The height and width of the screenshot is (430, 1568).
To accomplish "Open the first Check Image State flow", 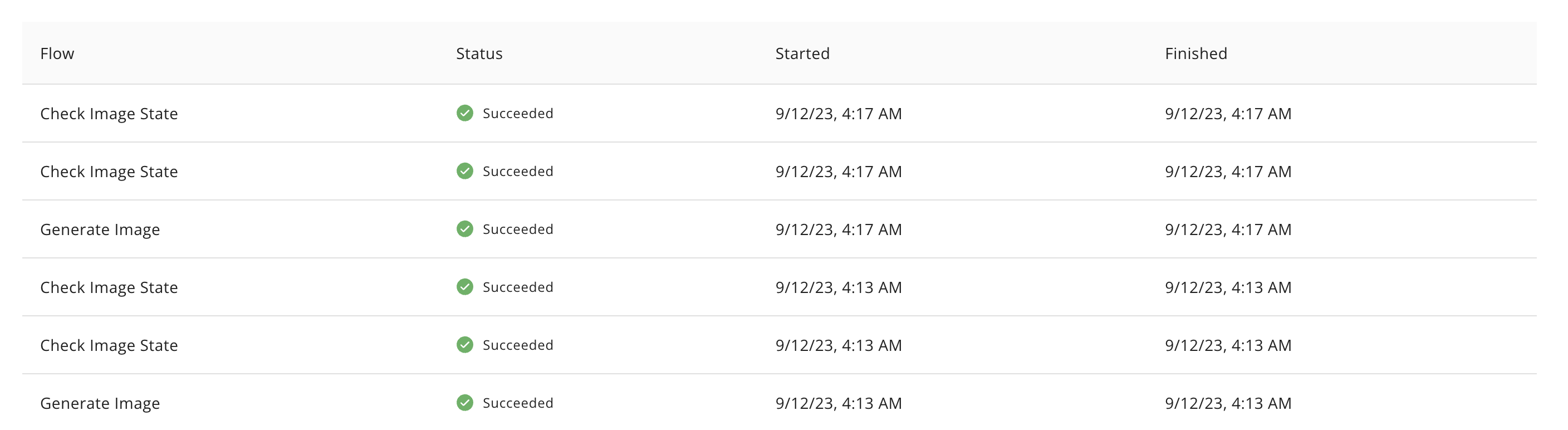I will tap(109, 114).
